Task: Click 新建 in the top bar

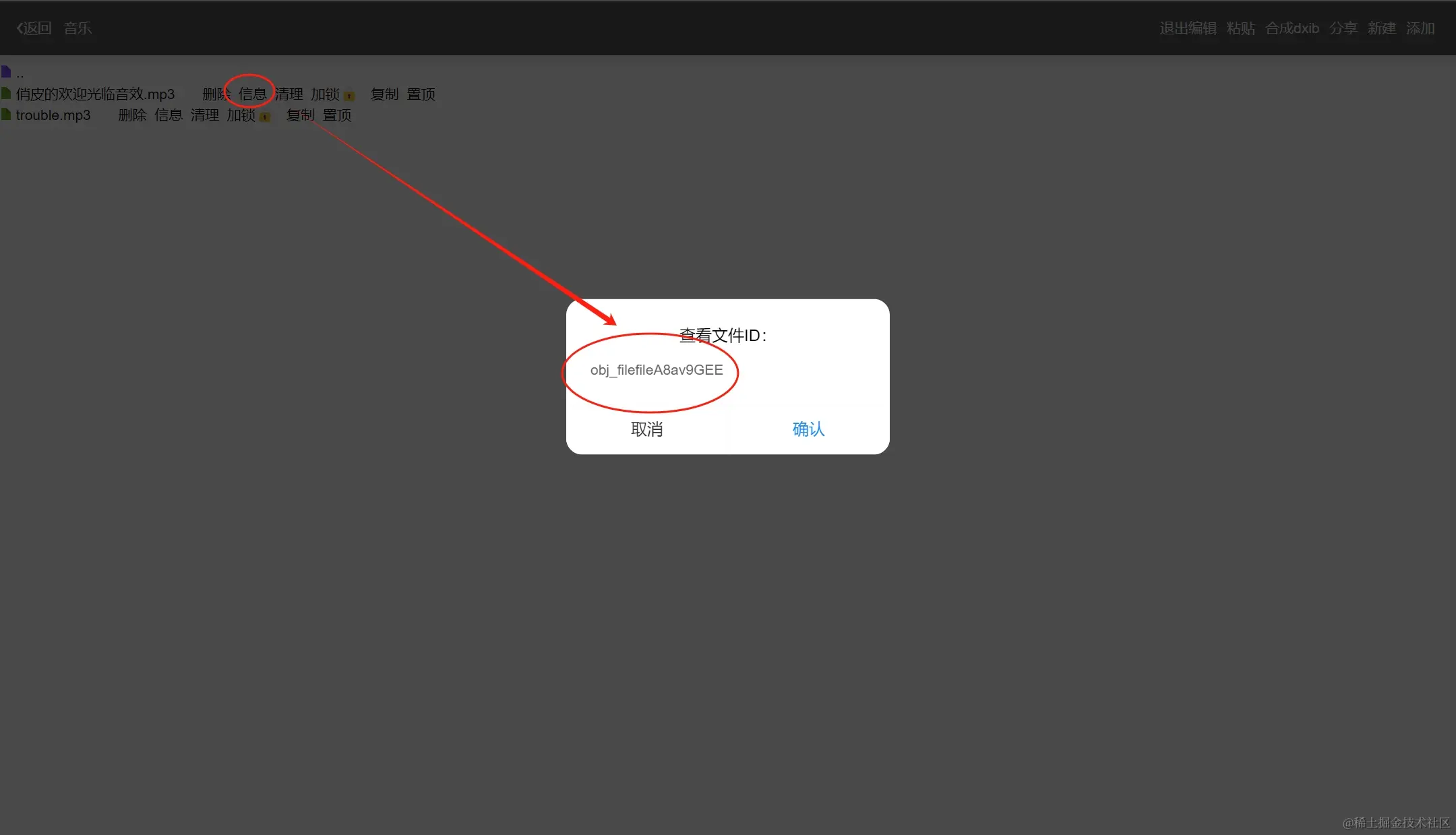Action: tap(1381, 28)
